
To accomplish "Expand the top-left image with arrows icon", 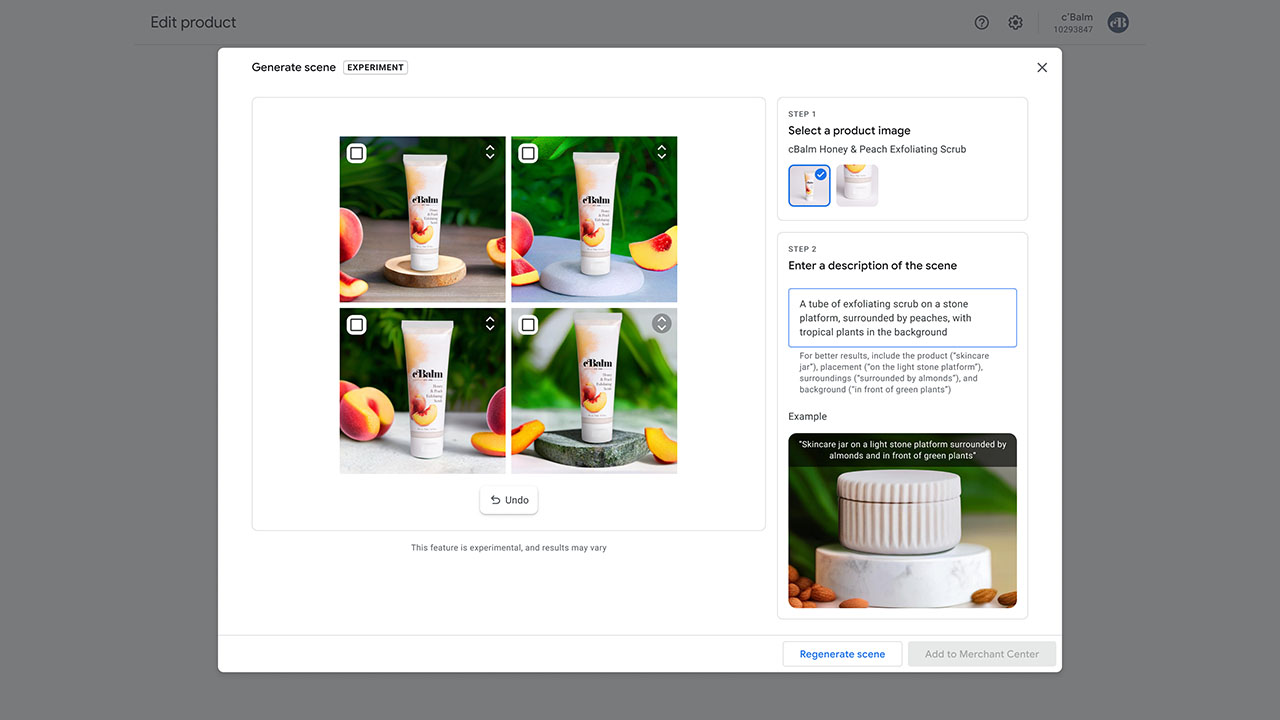I will point(490,152).
